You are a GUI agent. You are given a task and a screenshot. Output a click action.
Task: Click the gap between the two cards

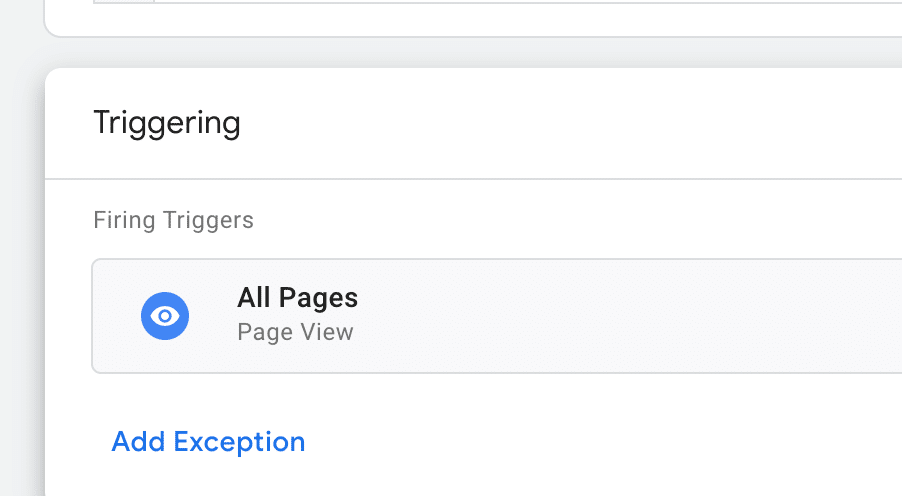[x=473, y=52]
